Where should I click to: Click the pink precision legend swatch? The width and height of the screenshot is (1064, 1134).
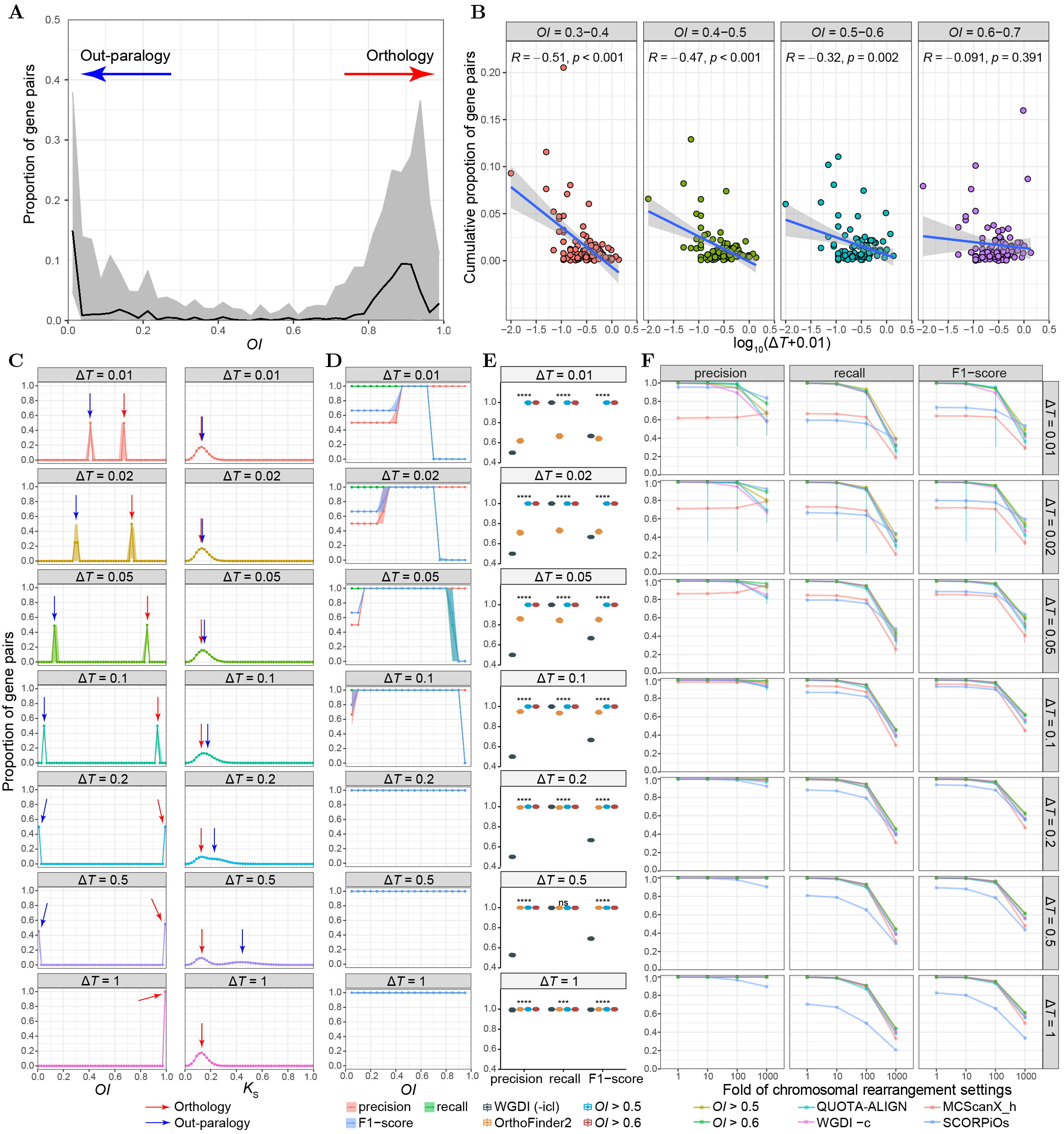tap(351, 1107)
